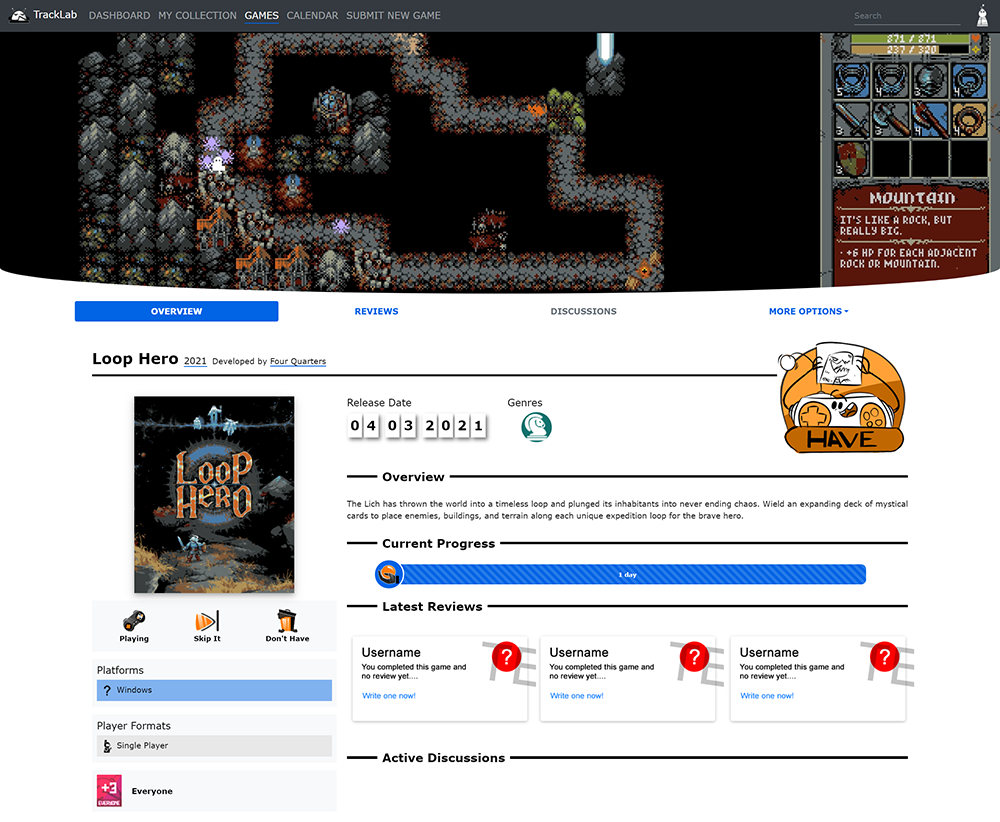1000x822 pixels.
Task: Click the Everyone rating icon
Action: pos(109,791)
